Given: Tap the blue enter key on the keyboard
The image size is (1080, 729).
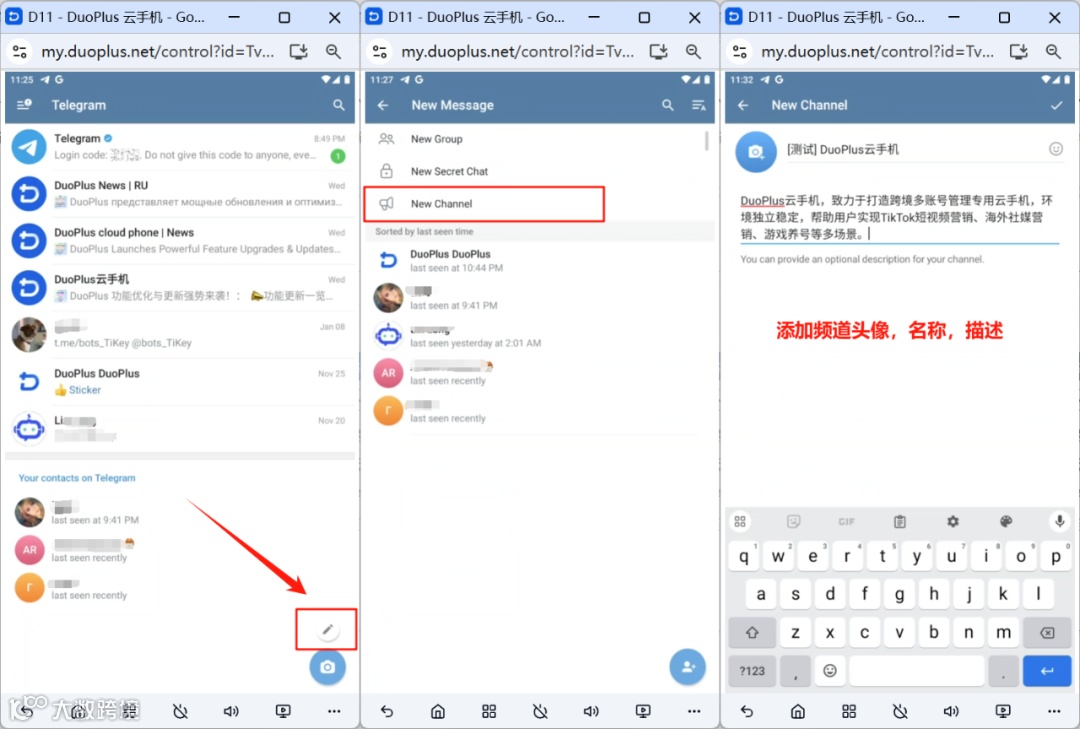Looking at the screenshot, I should (x=1046, y=670).
